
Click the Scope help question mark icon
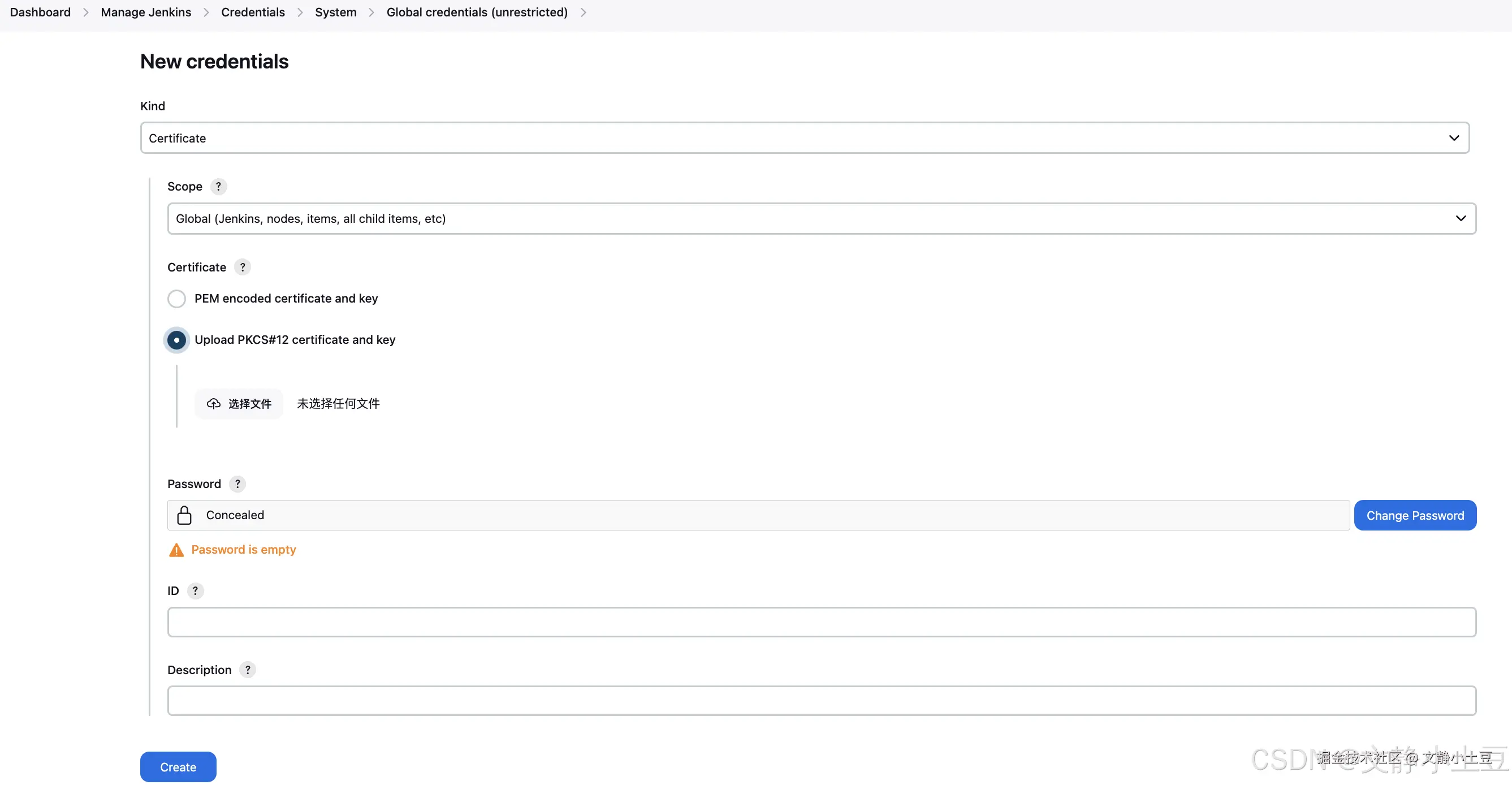[218, 187]
